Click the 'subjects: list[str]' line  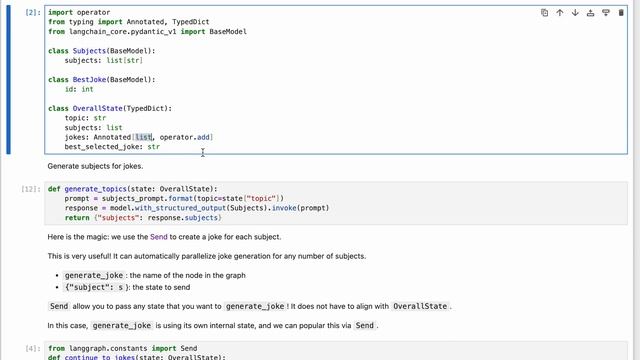[104, 60]
